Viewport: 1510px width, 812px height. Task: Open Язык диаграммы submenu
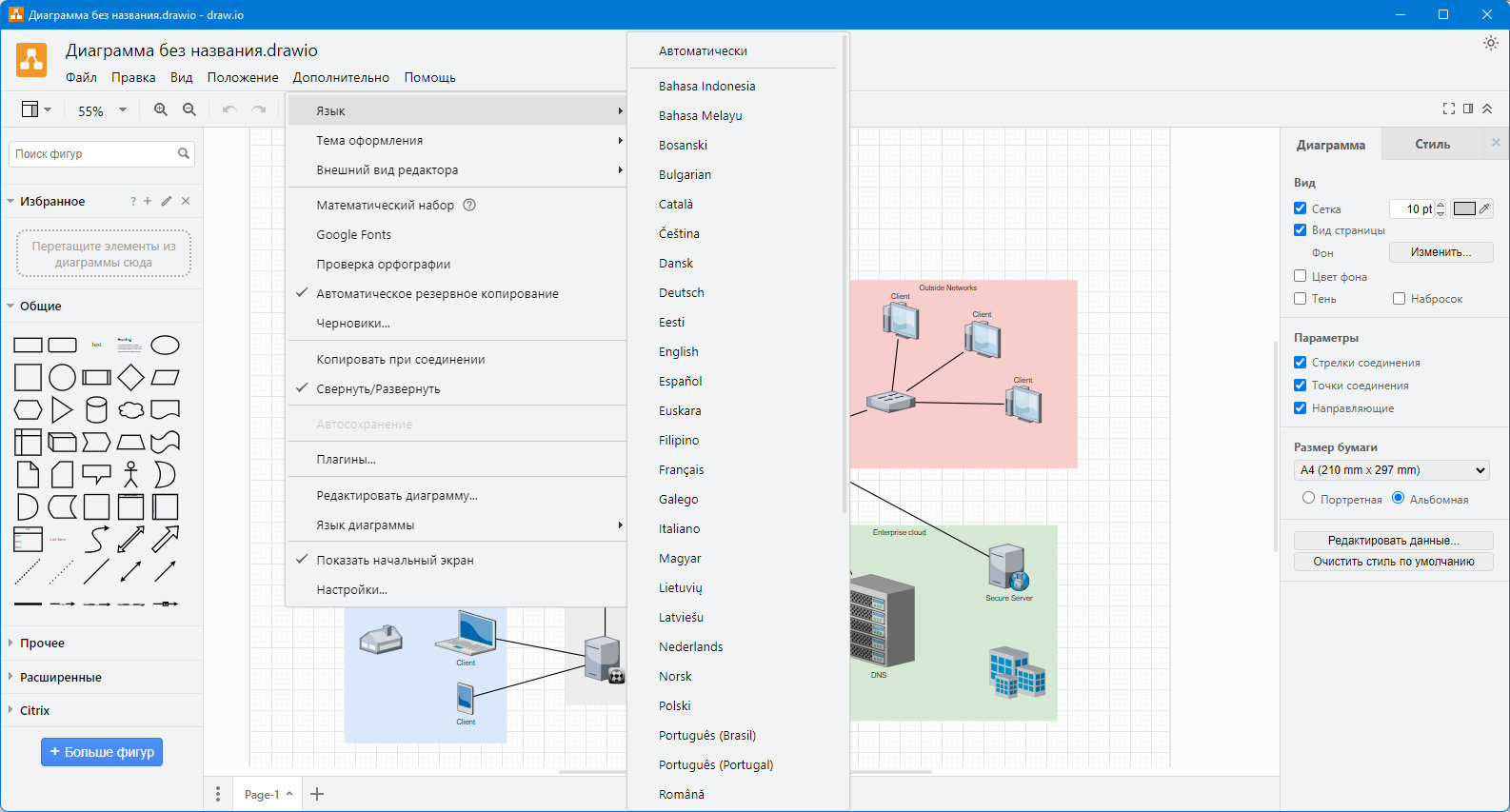[x=457, y=525]
